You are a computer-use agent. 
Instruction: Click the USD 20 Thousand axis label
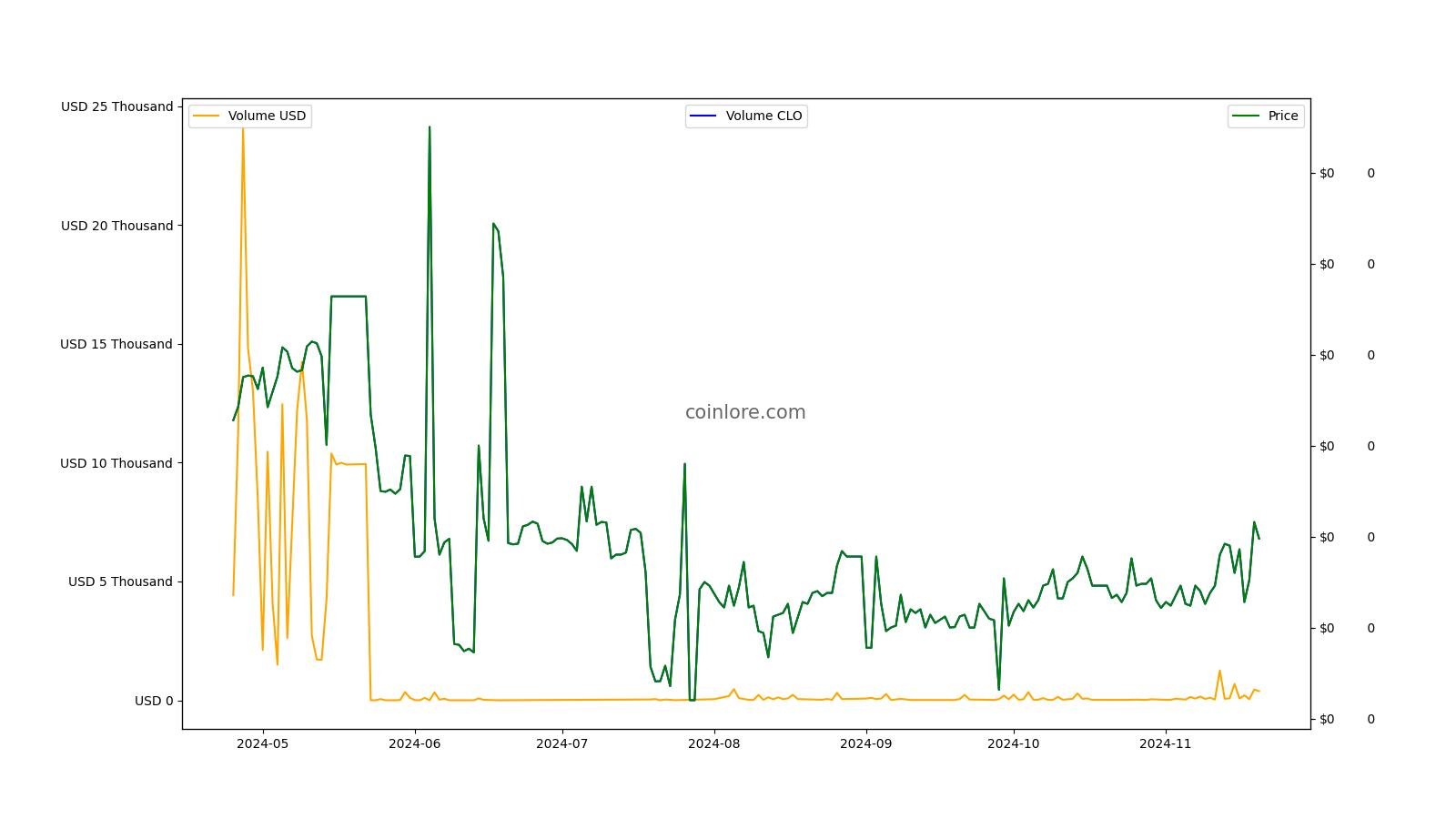click(116, 226)
